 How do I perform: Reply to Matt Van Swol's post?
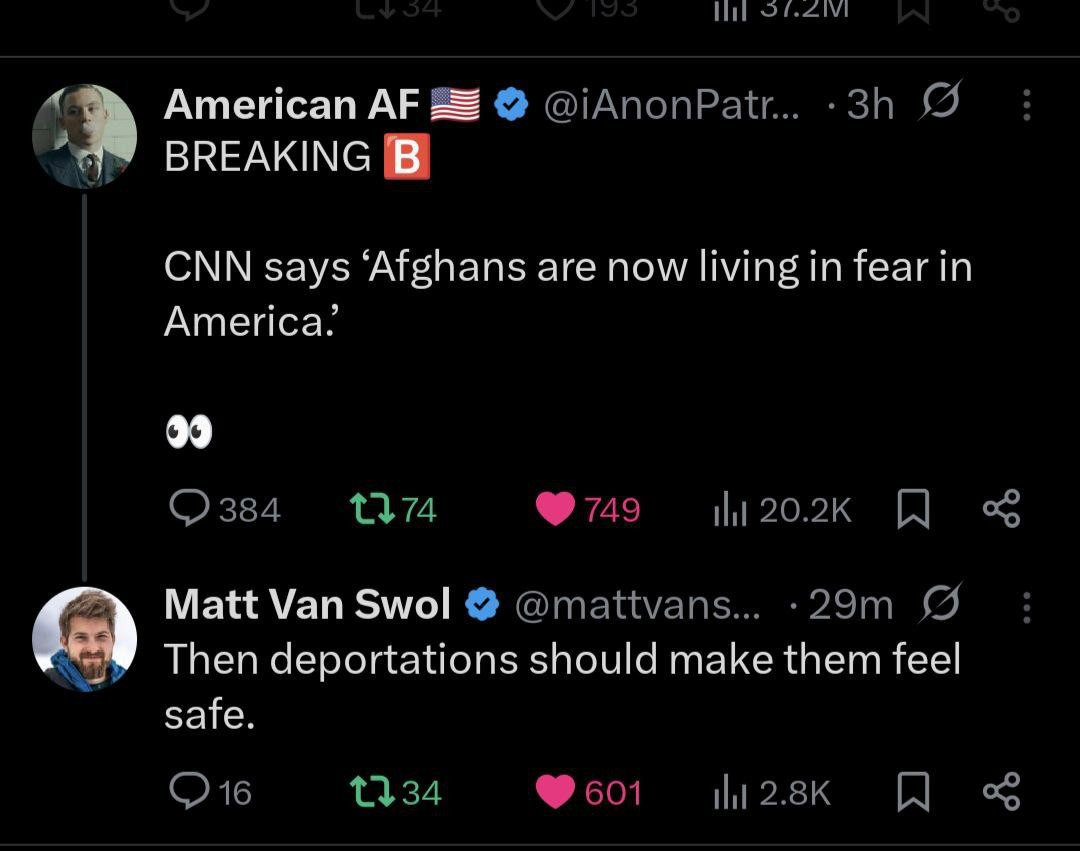187,793
